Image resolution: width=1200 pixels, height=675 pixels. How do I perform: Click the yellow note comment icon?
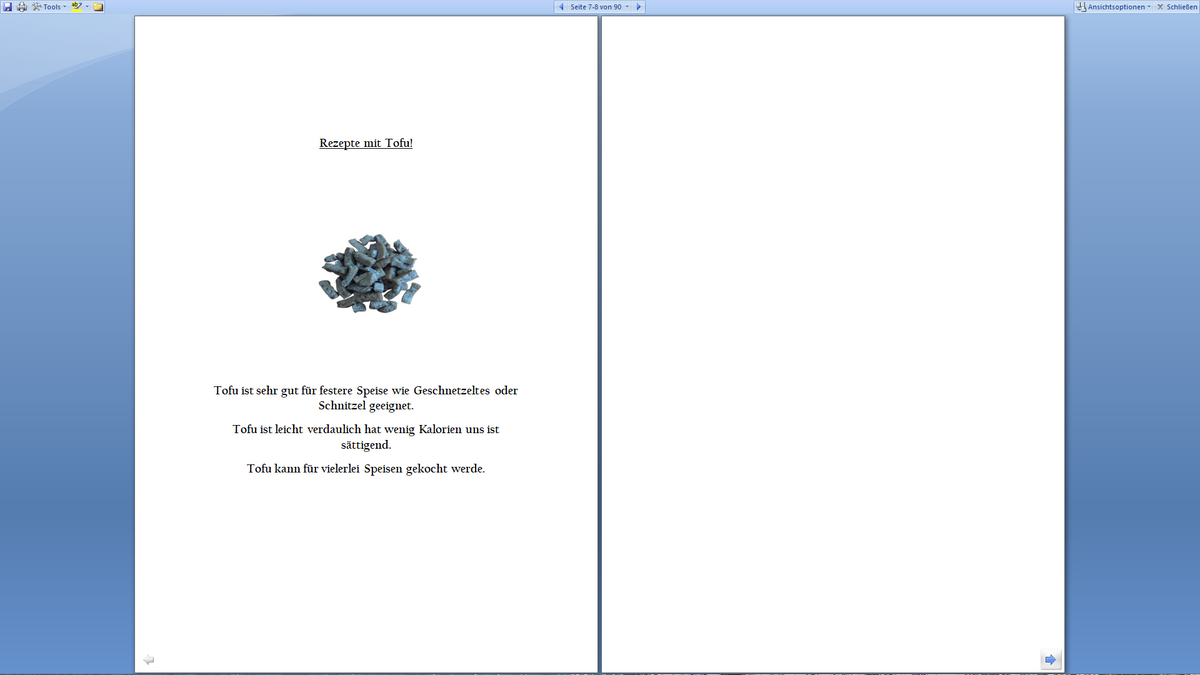[x=99, y=7]
